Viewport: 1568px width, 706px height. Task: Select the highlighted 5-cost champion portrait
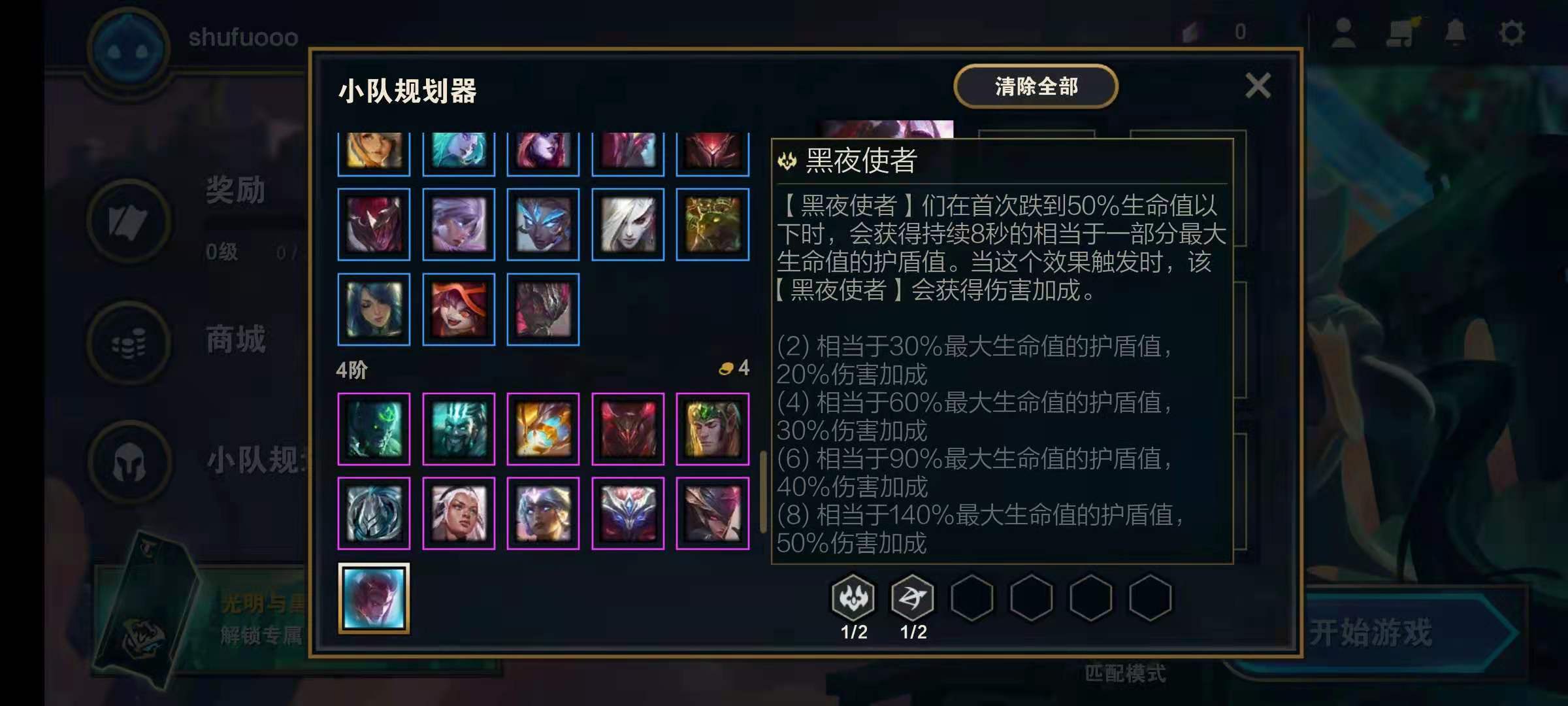[x=374, y=598]
